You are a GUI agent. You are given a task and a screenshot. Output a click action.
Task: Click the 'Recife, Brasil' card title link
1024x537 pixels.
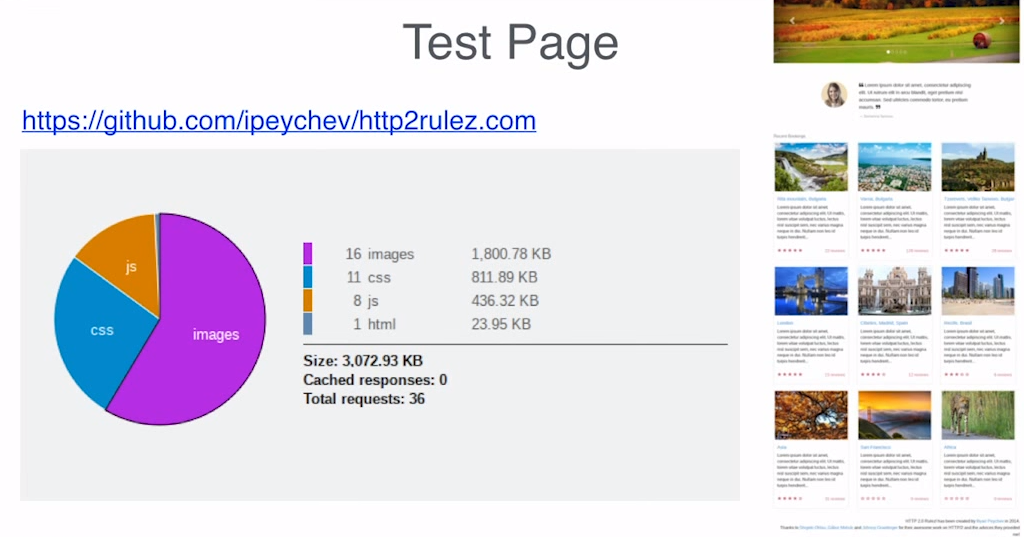[x=958, y=323]
